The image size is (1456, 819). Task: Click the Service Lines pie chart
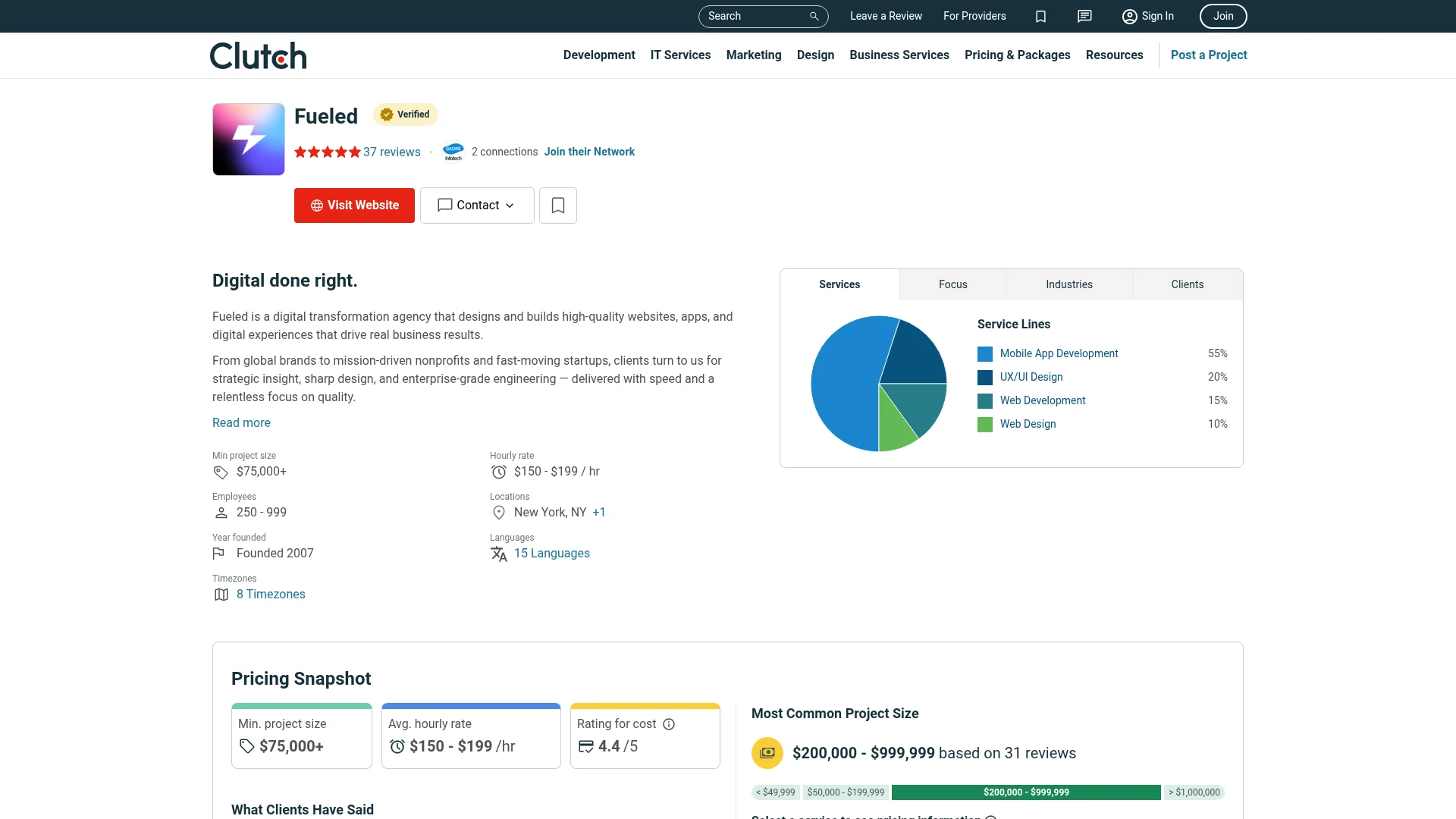point(879,384)
